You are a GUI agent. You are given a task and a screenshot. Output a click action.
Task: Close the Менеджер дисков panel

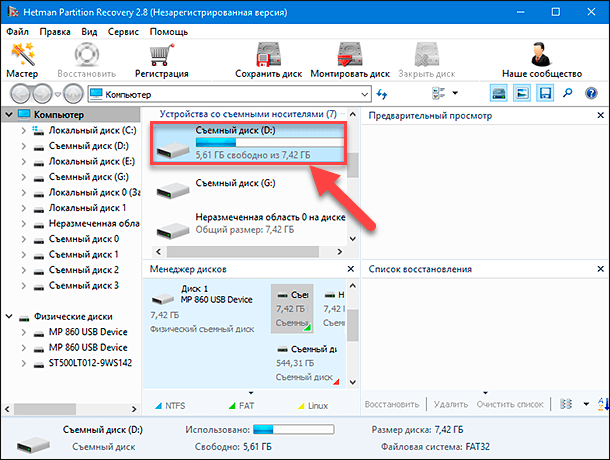[x=351, y=269]
